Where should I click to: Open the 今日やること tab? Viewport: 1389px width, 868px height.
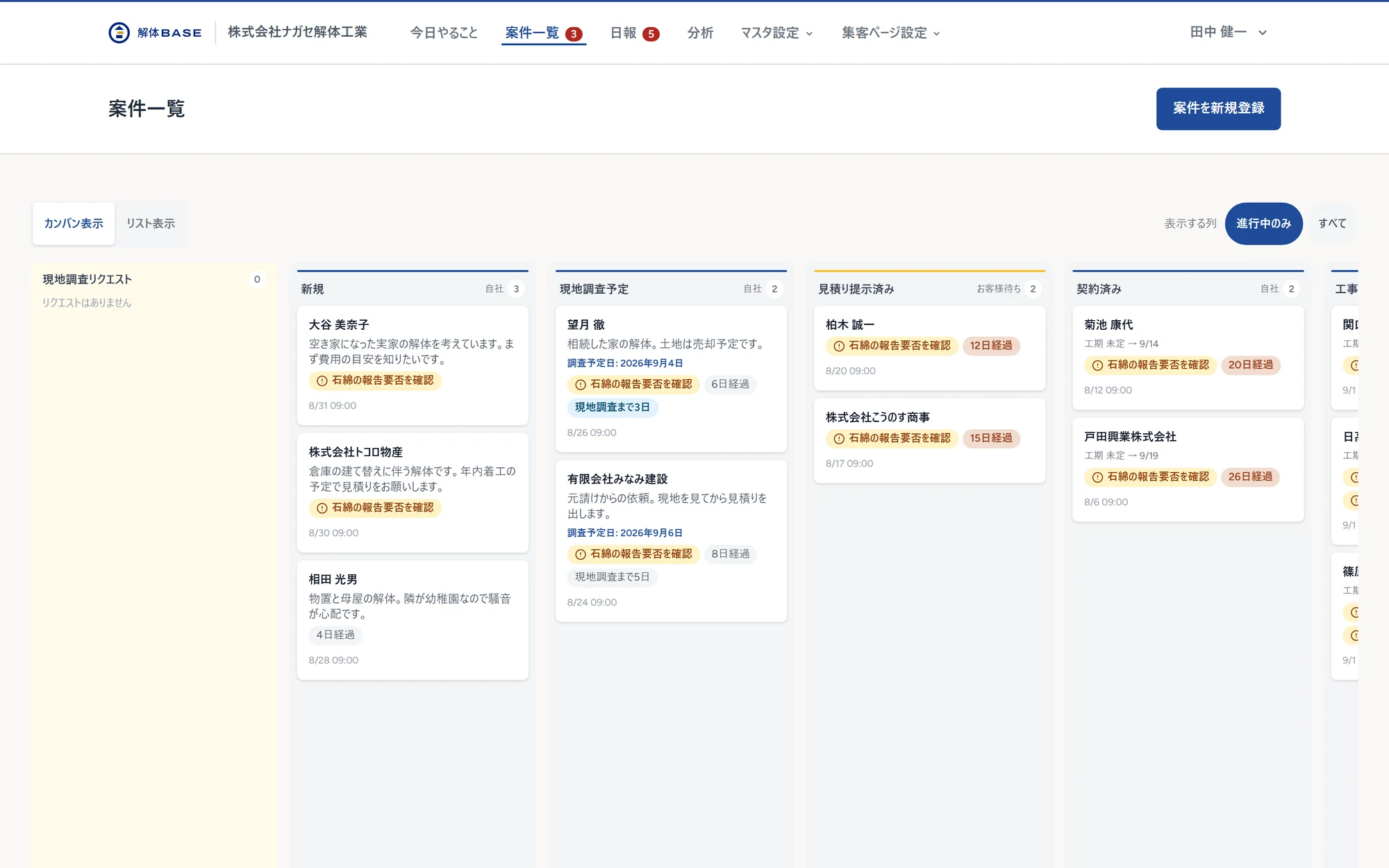[x=444, y=33]
